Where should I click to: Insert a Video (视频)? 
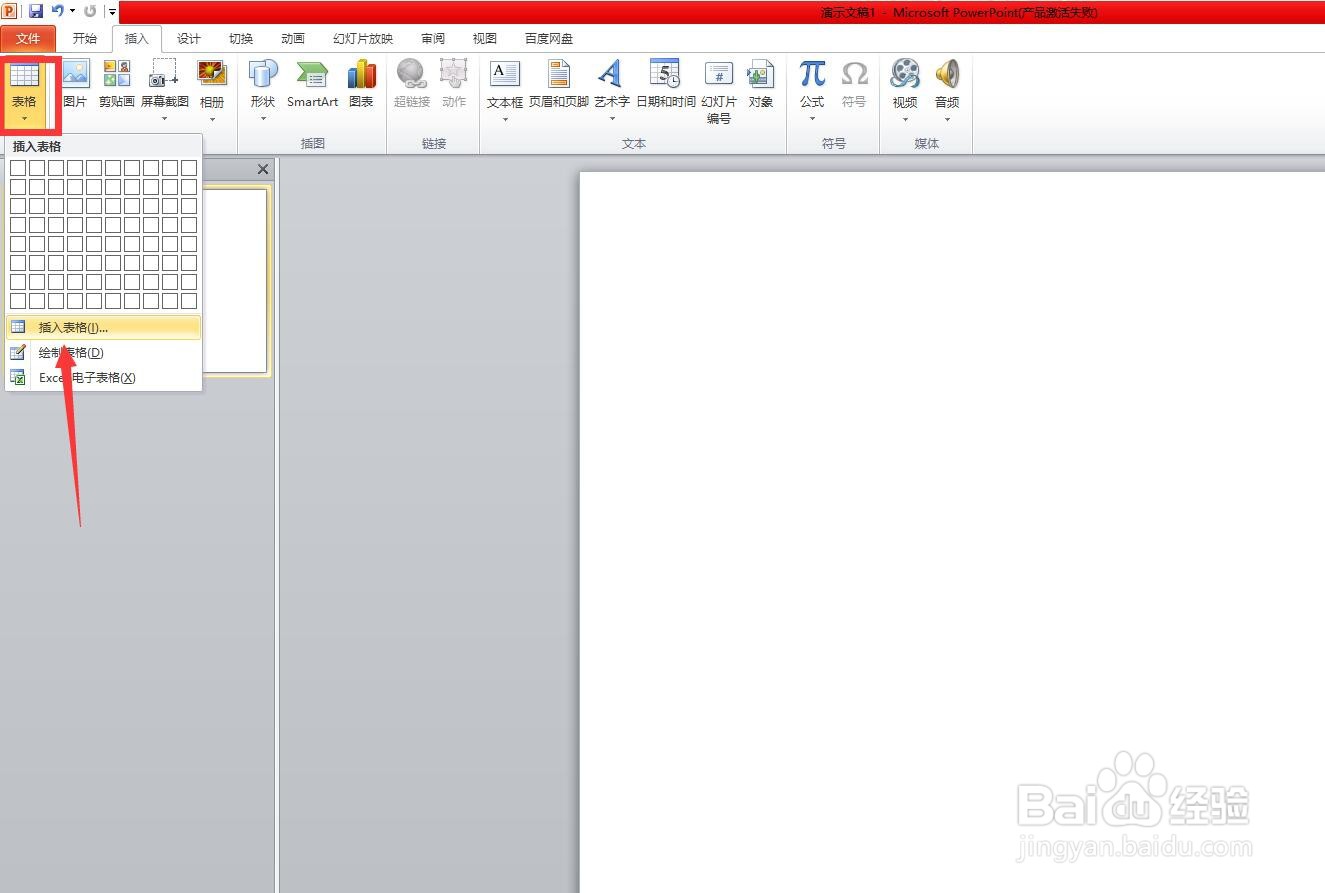point(905,90)
